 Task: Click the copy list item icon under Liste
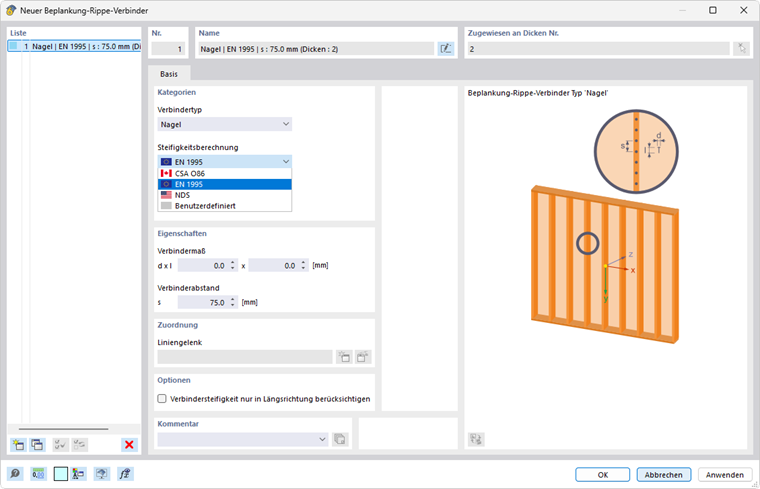pyautogui.click(x=37, y=444)
